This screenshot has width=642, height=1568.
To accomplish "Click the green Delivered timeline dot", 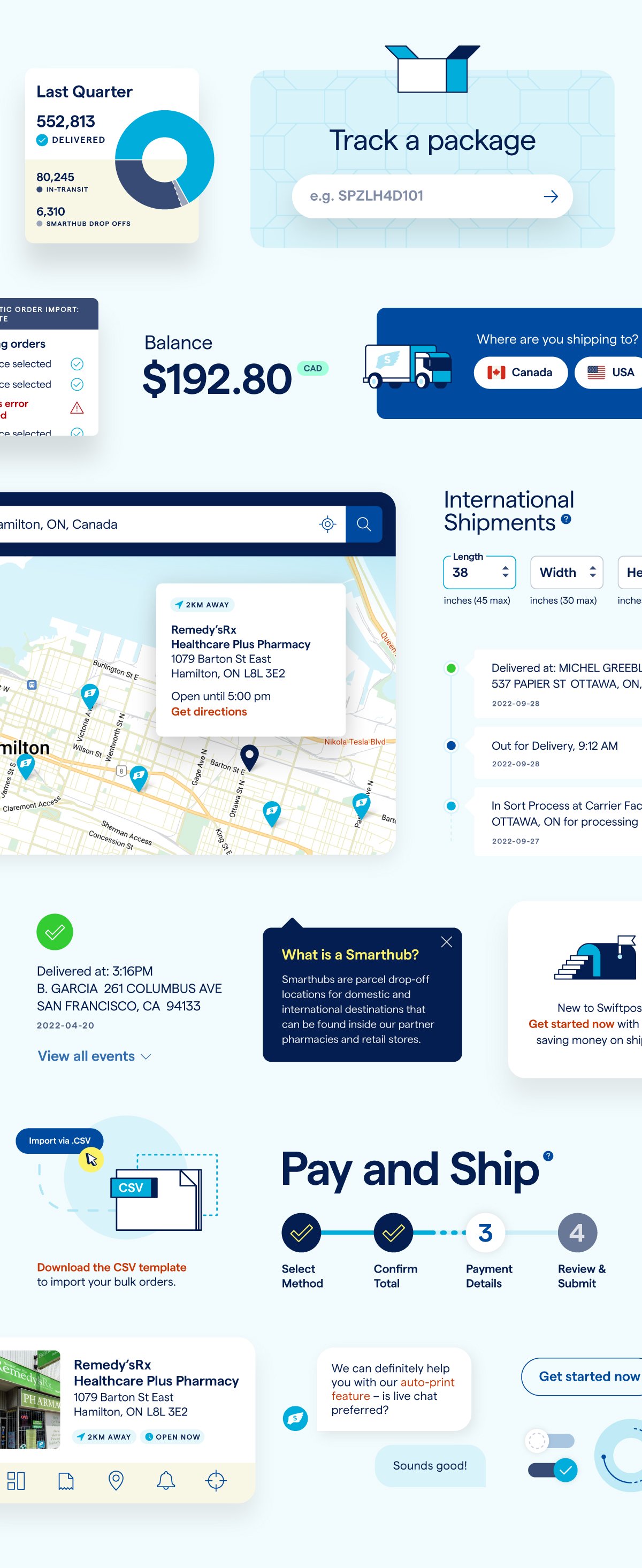I will tap(451, 668).
